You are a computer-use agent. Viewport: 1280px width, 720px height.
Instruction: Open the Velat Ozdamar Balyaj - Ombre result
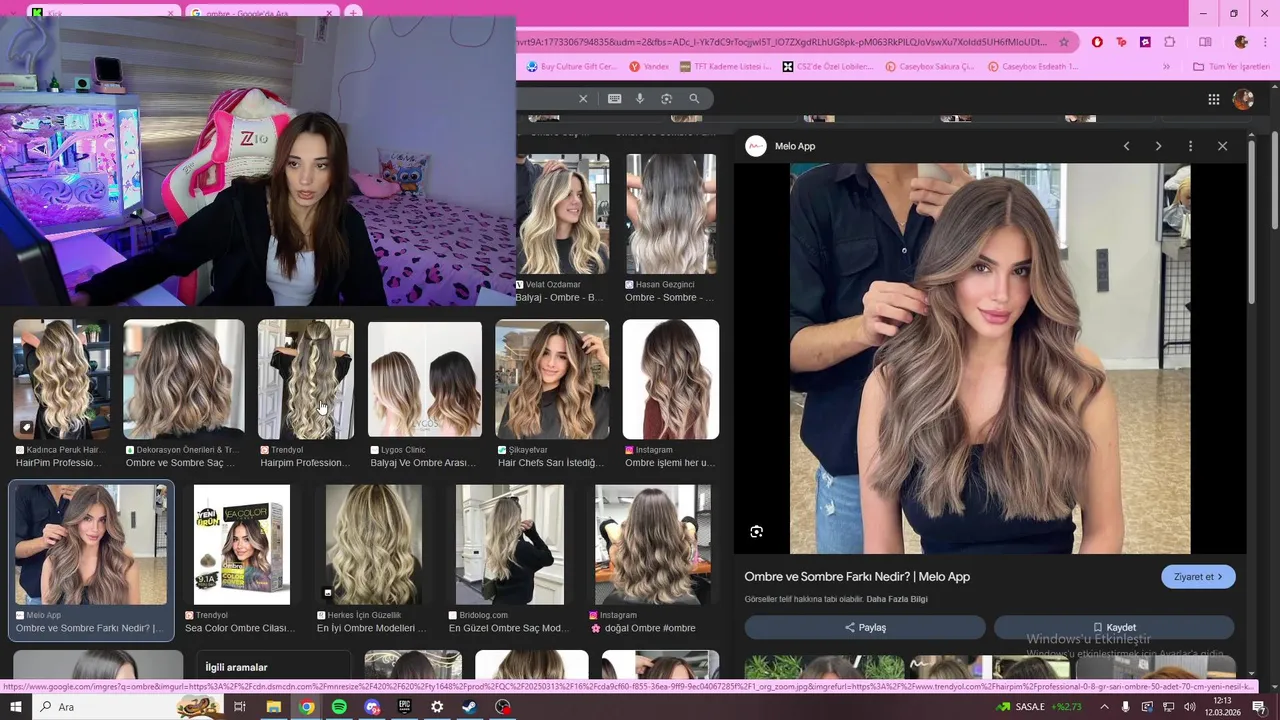click(x=562, y=229)
